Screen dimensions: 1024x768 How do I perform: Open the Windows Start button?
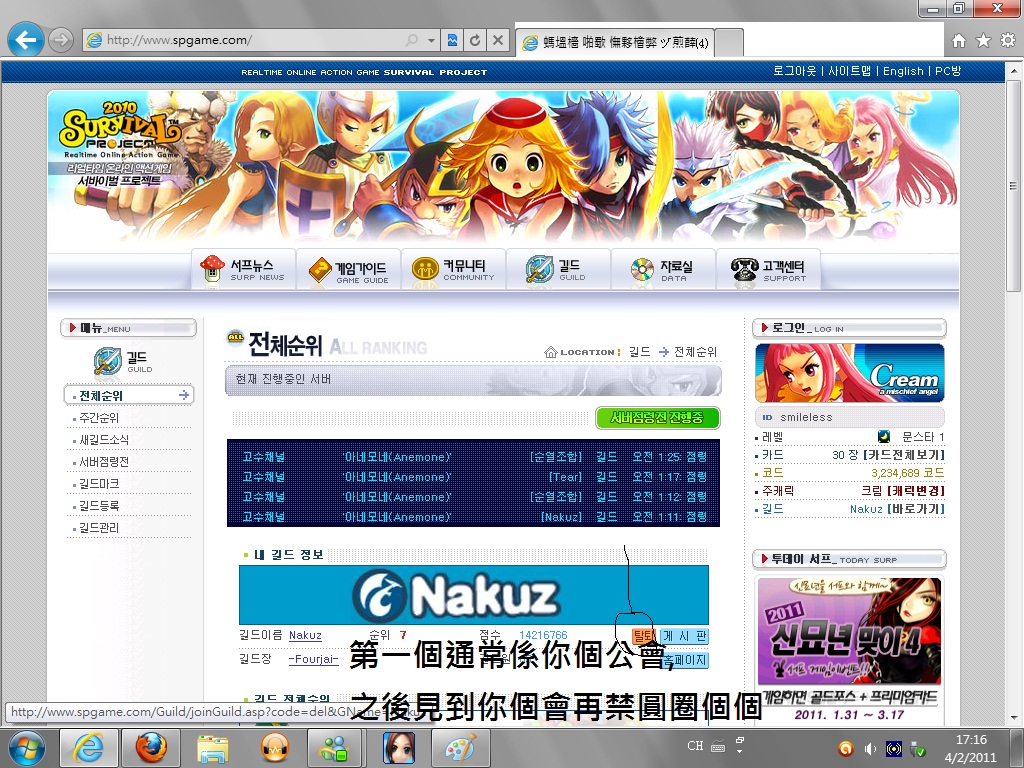pos(26,748)
